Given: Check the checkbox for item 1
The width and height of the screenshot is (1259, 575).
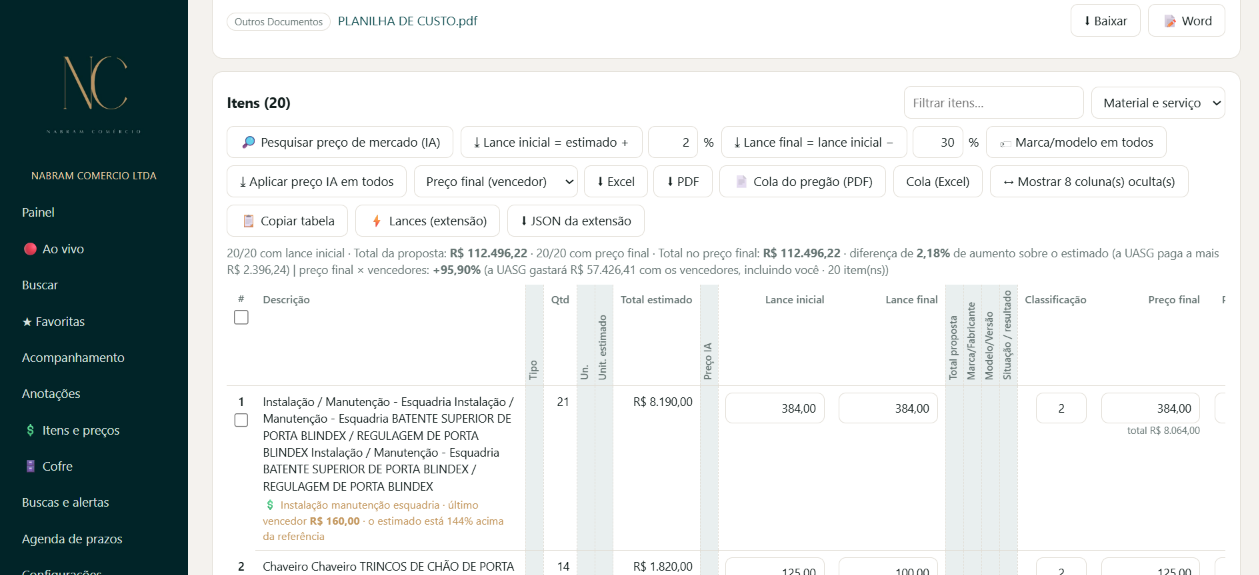Looking at the screenshot, I should 241,420.
